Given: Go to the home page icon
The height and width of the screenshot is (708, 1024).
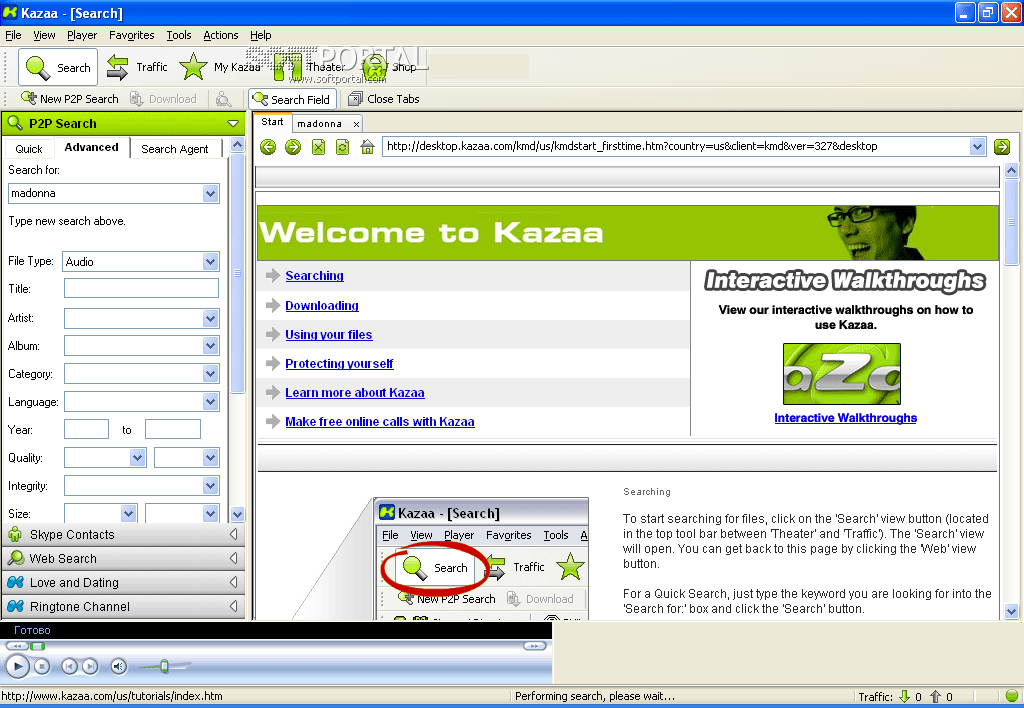Looking at the screenshot, I should click(x=367, y=147).
